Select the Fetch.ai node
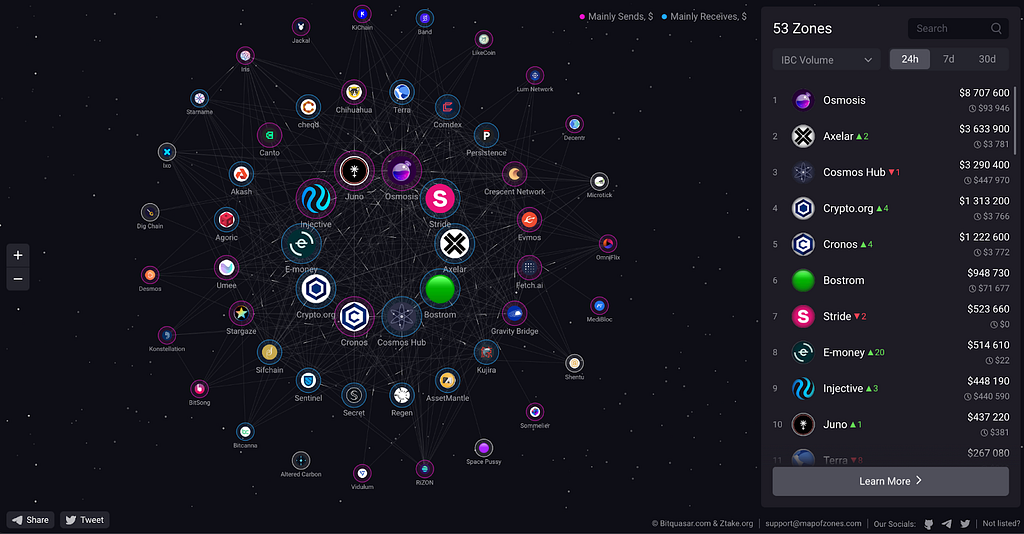The height and width of the screenshot is (534, 1024). pyautogui.click(x=529, y=268)
